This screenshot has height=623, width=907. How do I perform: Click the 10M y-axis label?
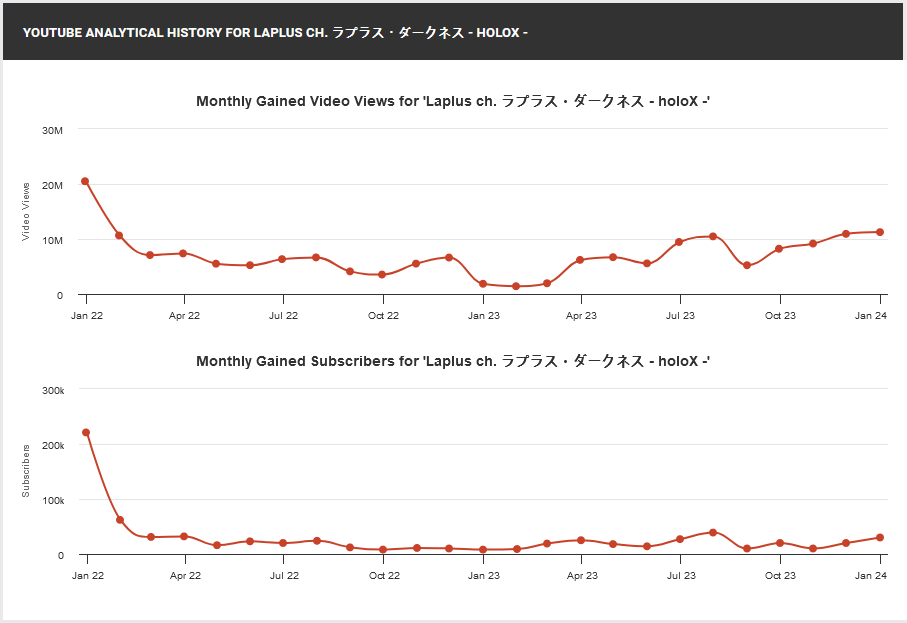point(52,241)
